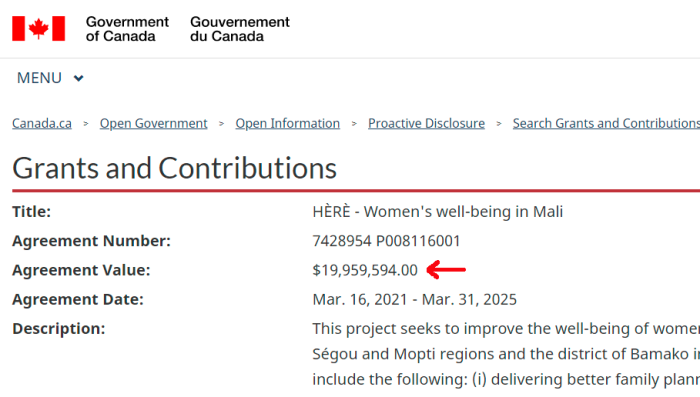Click the agreement number 7428954 P008116001
Viewport: 700px width, 397px height.
[386, 241]
